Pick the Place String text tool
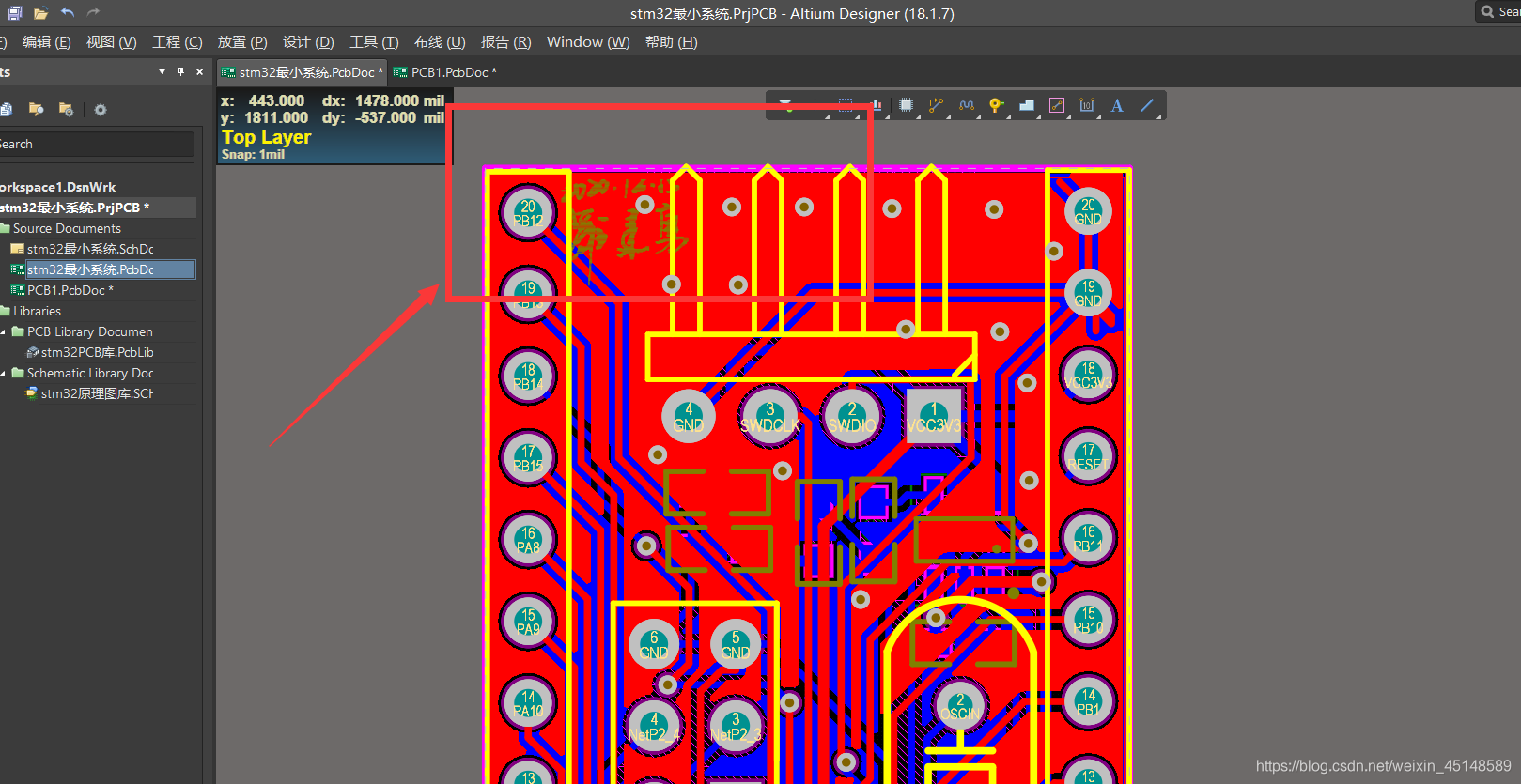The width and height of the screenshot is (1521, 784). coord(1117,105)
